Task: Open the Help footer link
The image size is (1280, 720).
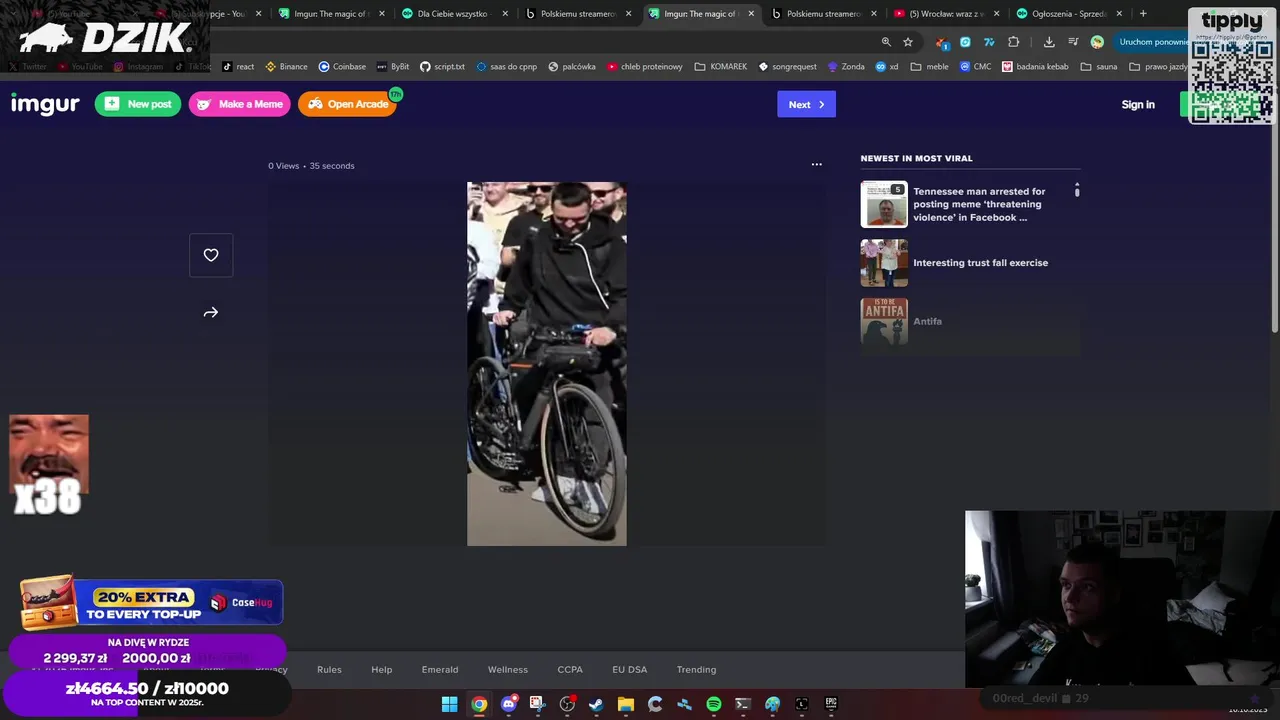Action: [382, 669]
